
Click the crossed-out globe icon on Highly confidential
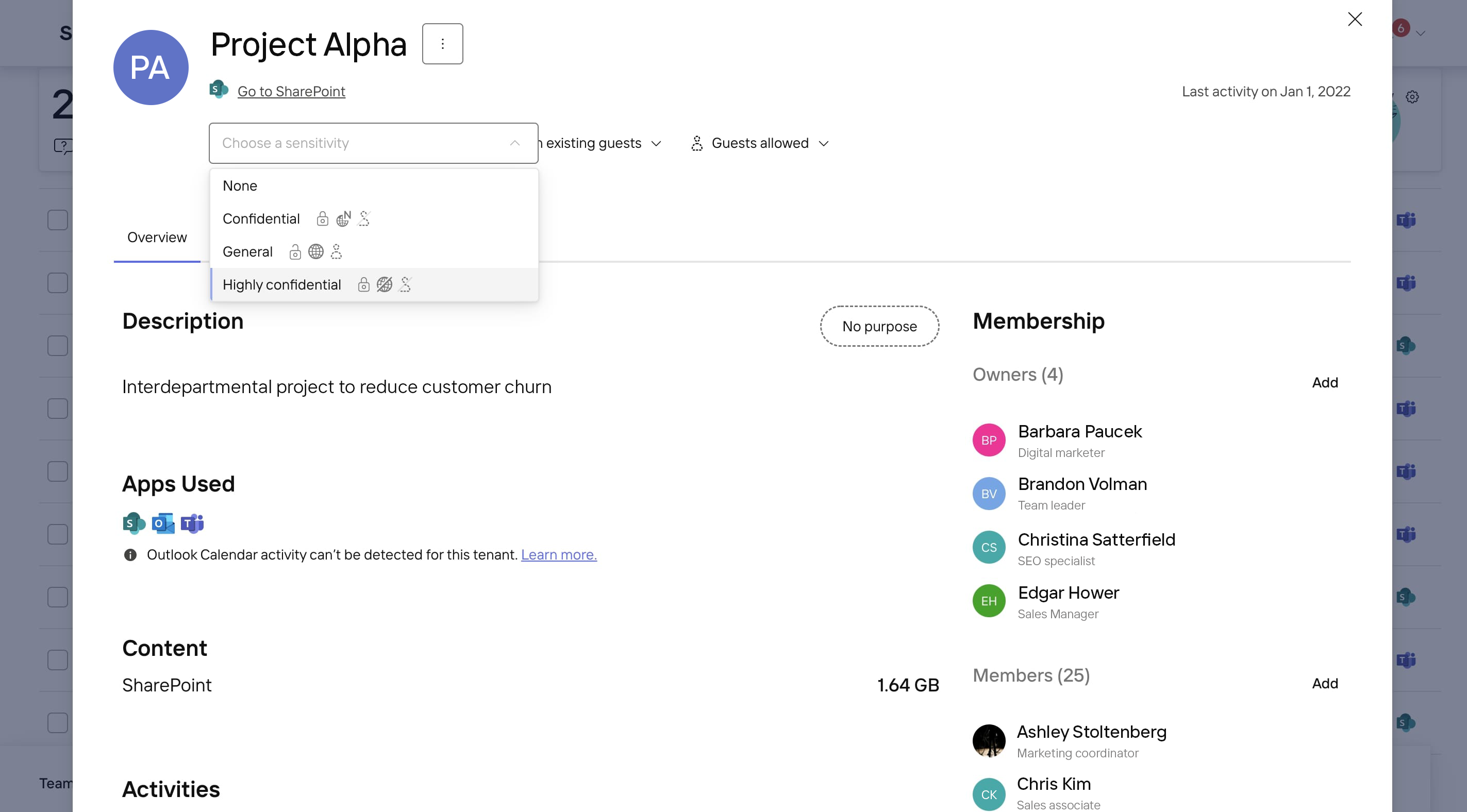tap(385, 285)
